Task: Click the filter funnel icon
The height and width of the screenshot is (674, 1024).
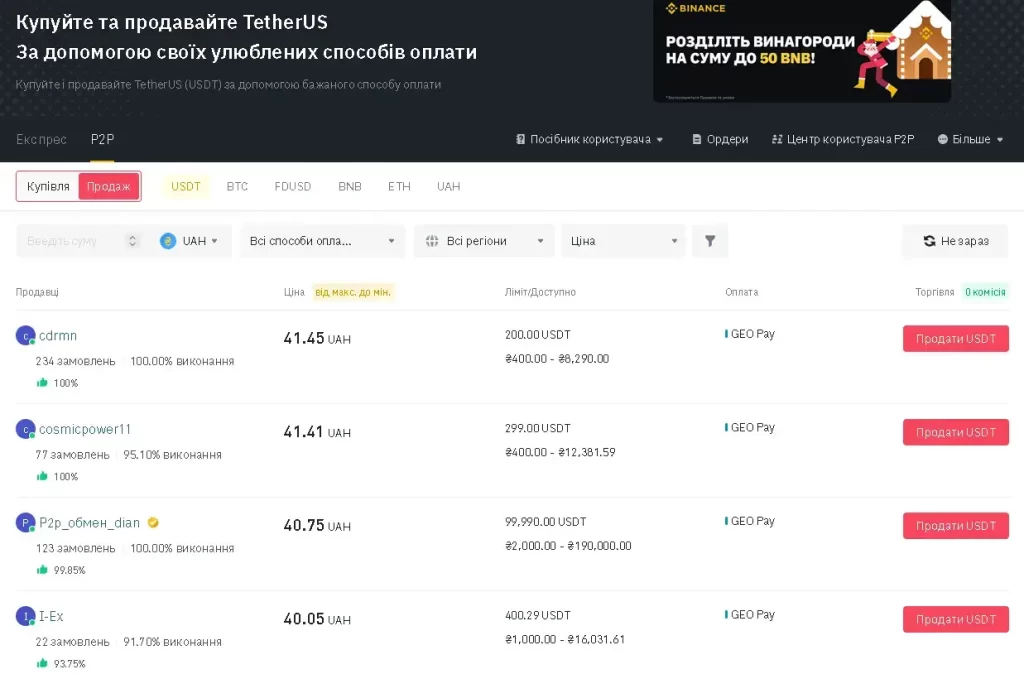Action: pyautogui.click(x=710, y=241)
